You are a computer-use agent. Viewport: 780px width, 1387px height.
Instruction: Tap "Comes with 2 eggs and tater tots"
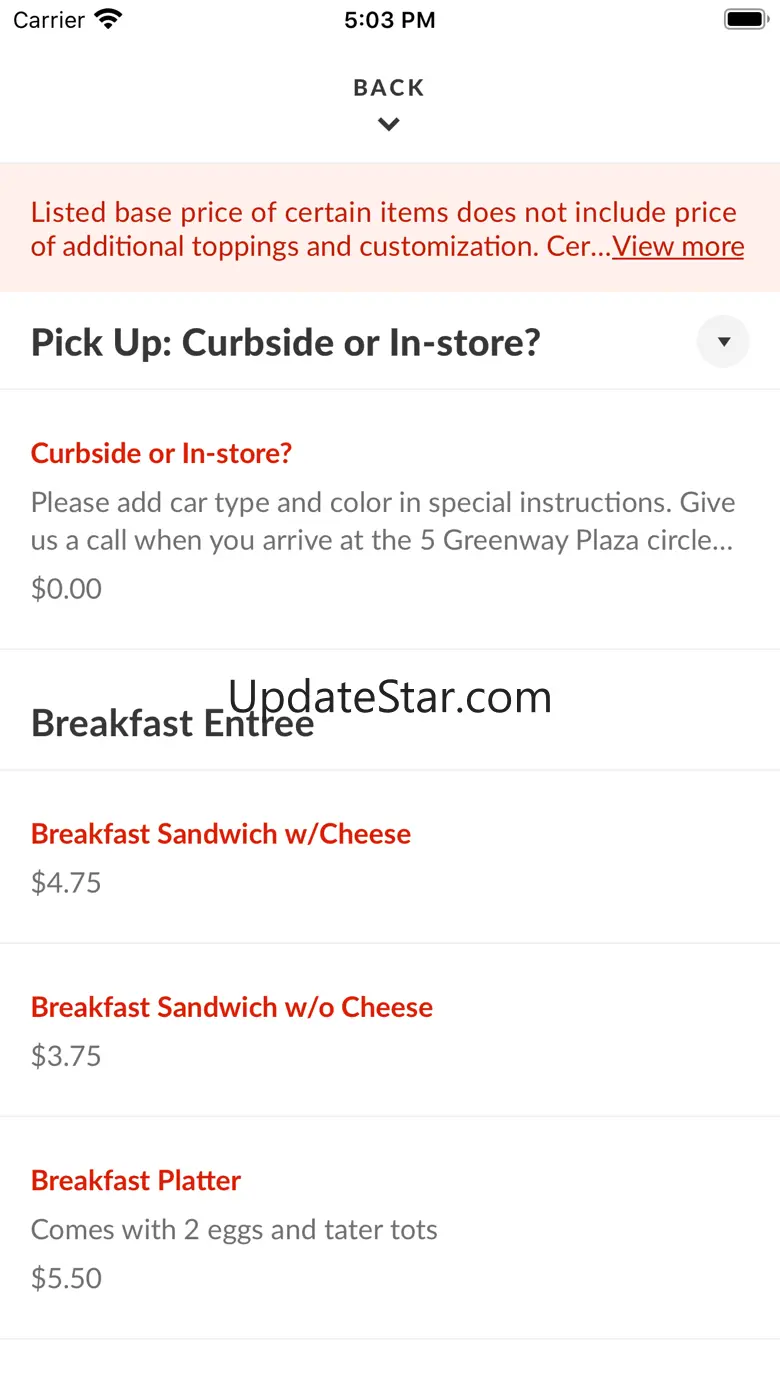coord(234,1229)
